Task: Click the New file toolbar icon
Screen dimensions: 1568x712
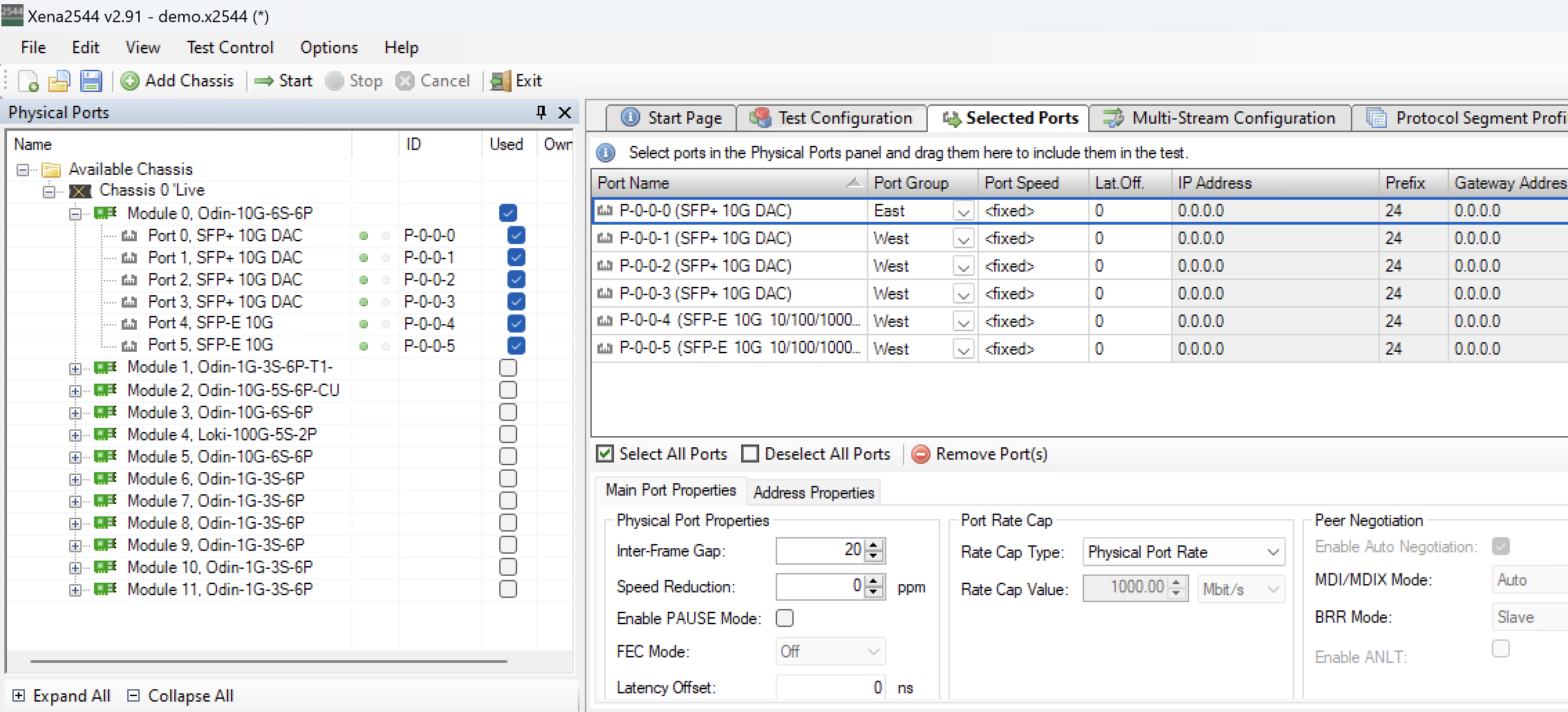Action: point(28,81)
